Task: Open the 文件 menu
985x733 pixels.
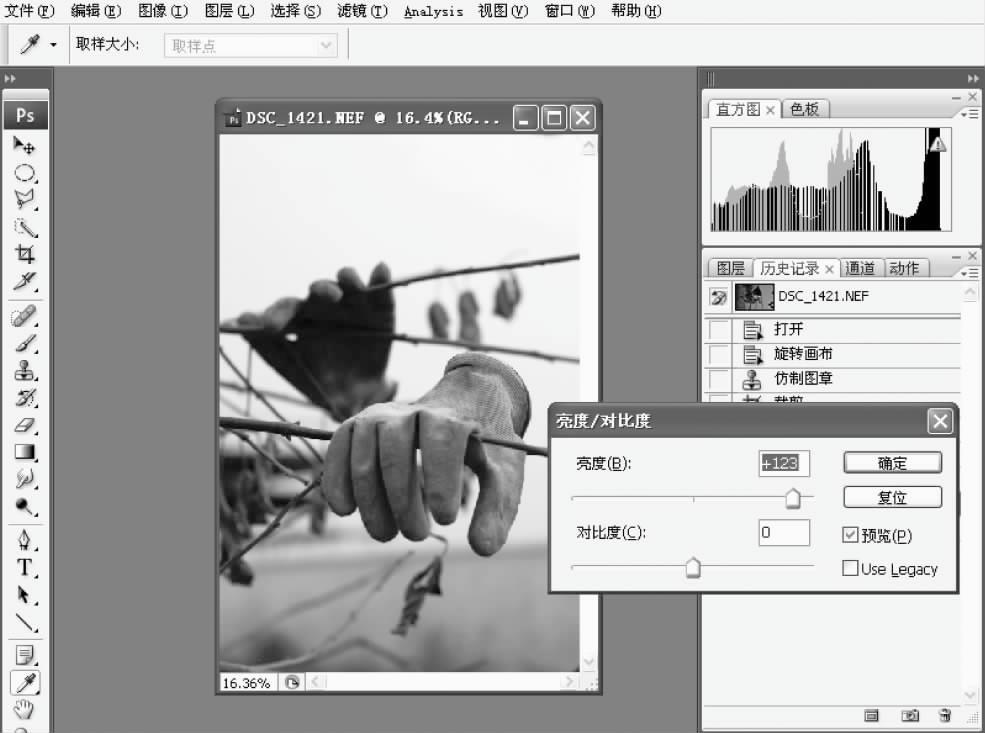Action: click(x=30, y=11)
